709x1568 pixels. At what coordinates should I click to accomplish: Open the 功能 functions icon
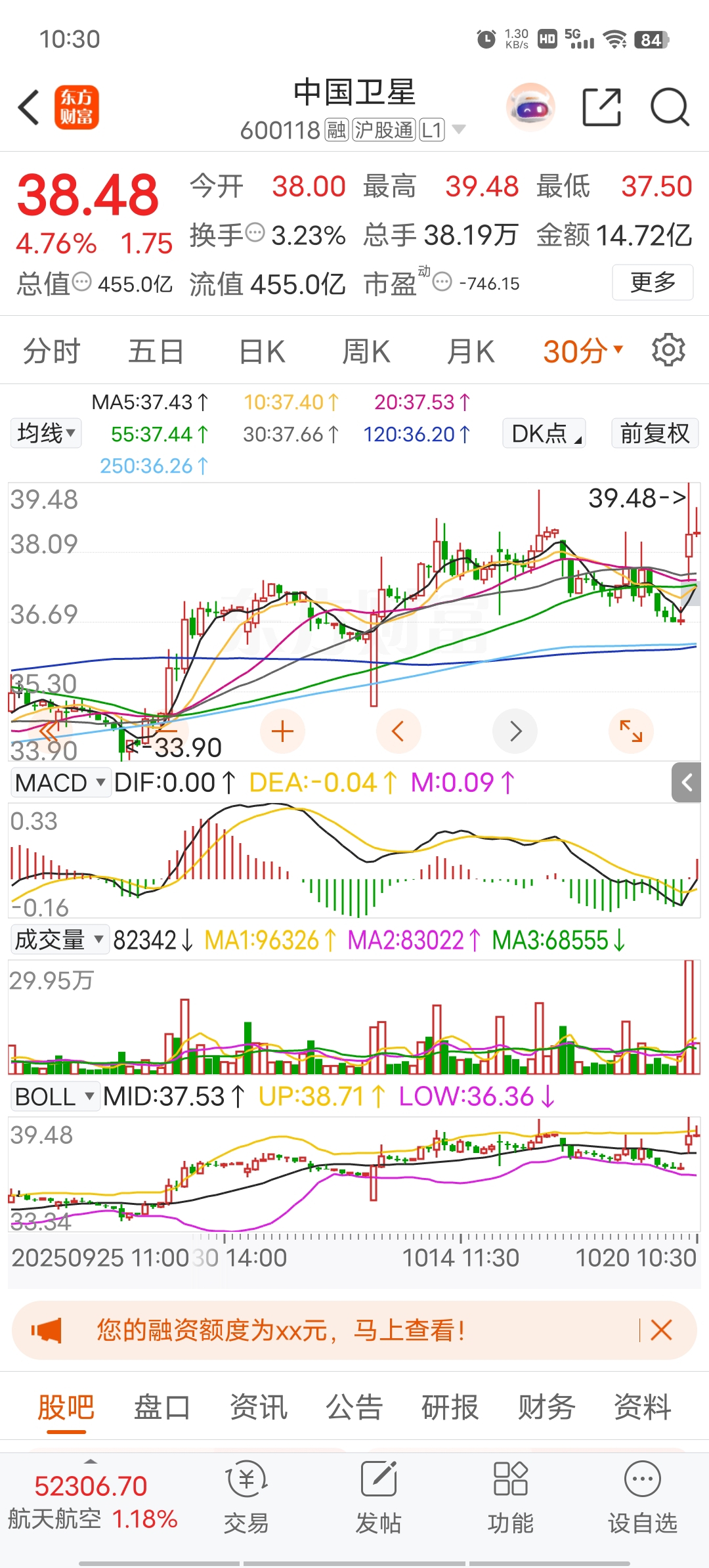pos(511,1498)
